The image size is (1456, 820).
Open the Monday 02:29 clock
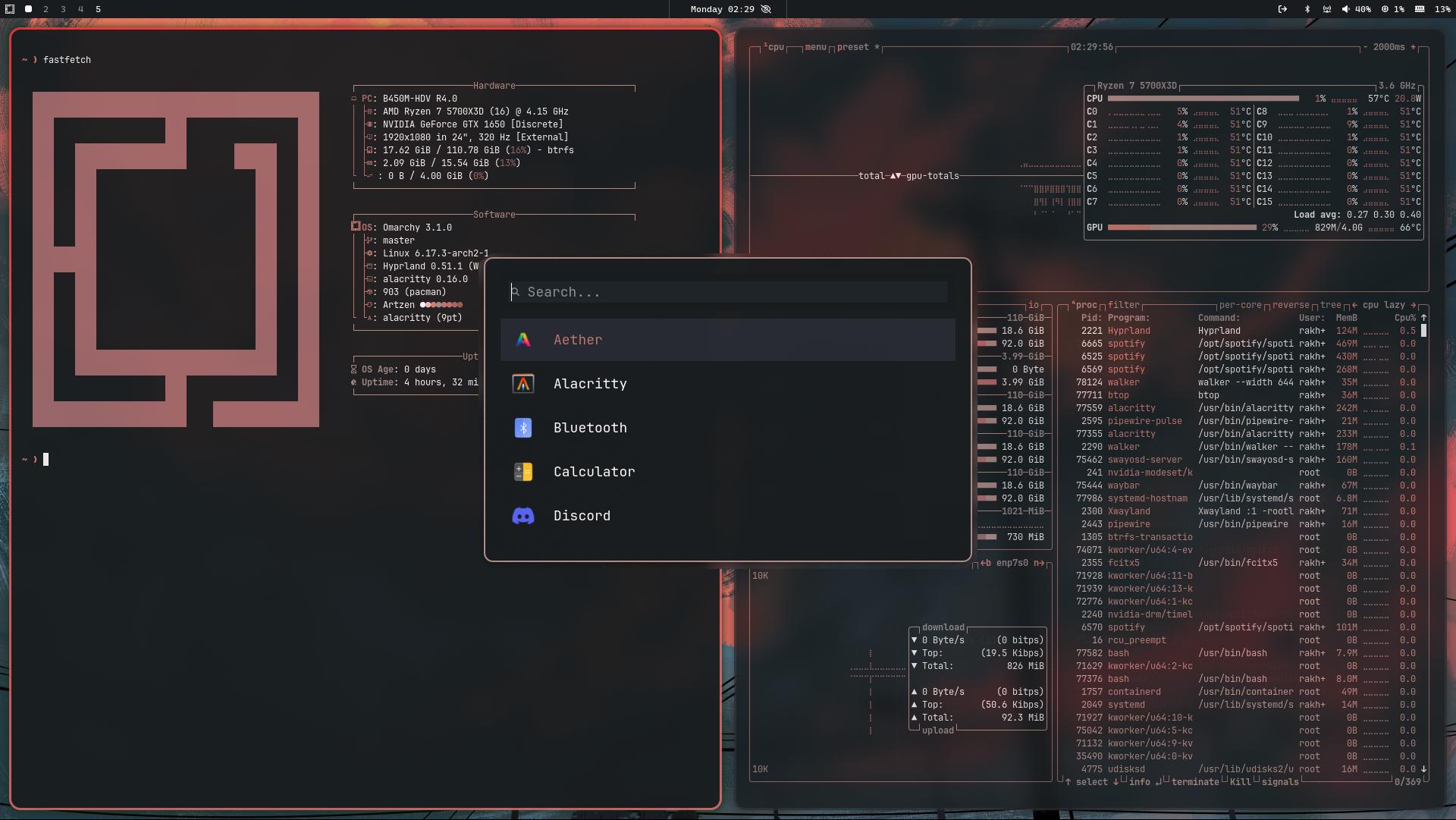click(722, 9)
